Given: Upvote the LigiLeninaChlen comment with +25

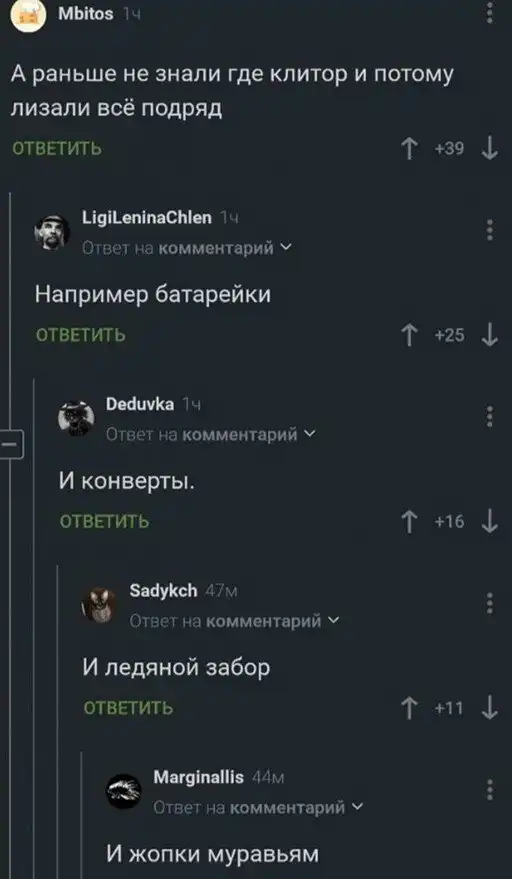Looking at the screenshot, I should (x=410, y=336).
